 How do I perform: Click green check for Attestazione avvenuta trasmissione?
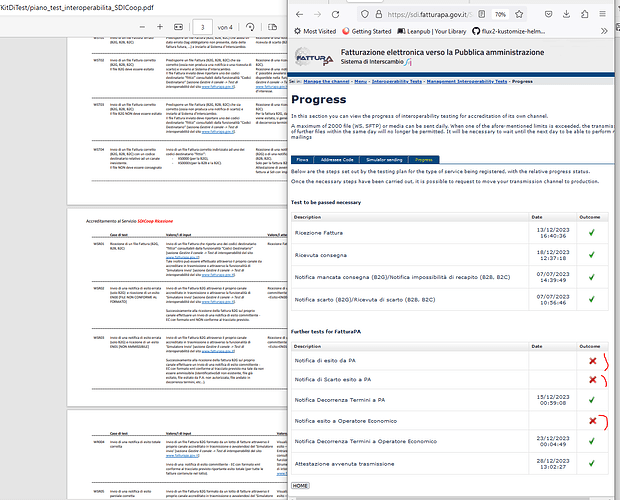[x=592, y=463]
